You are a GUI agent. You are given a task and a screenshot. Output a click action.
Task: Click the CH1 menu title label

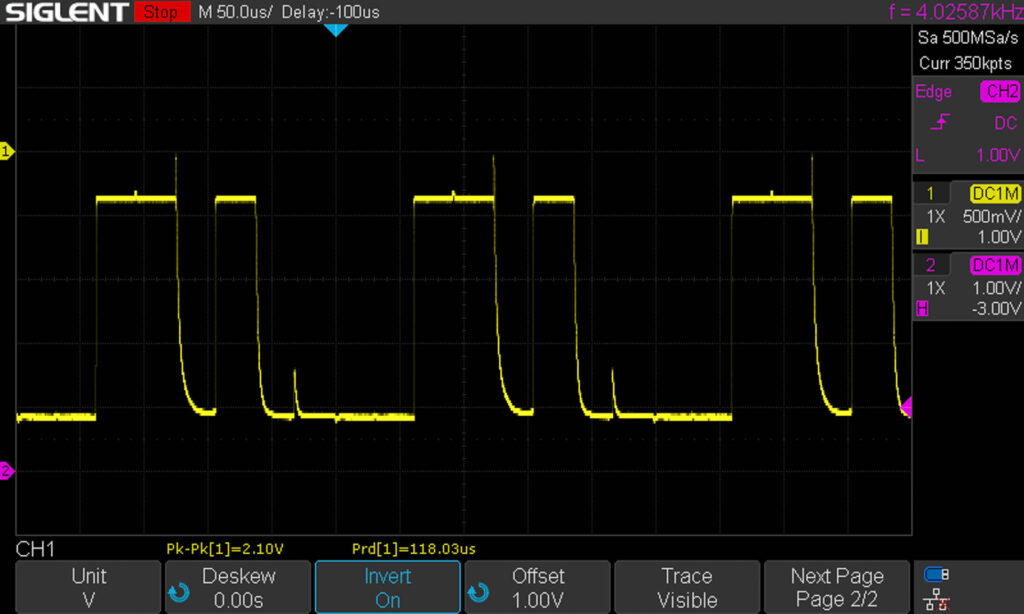coord(35,549)
